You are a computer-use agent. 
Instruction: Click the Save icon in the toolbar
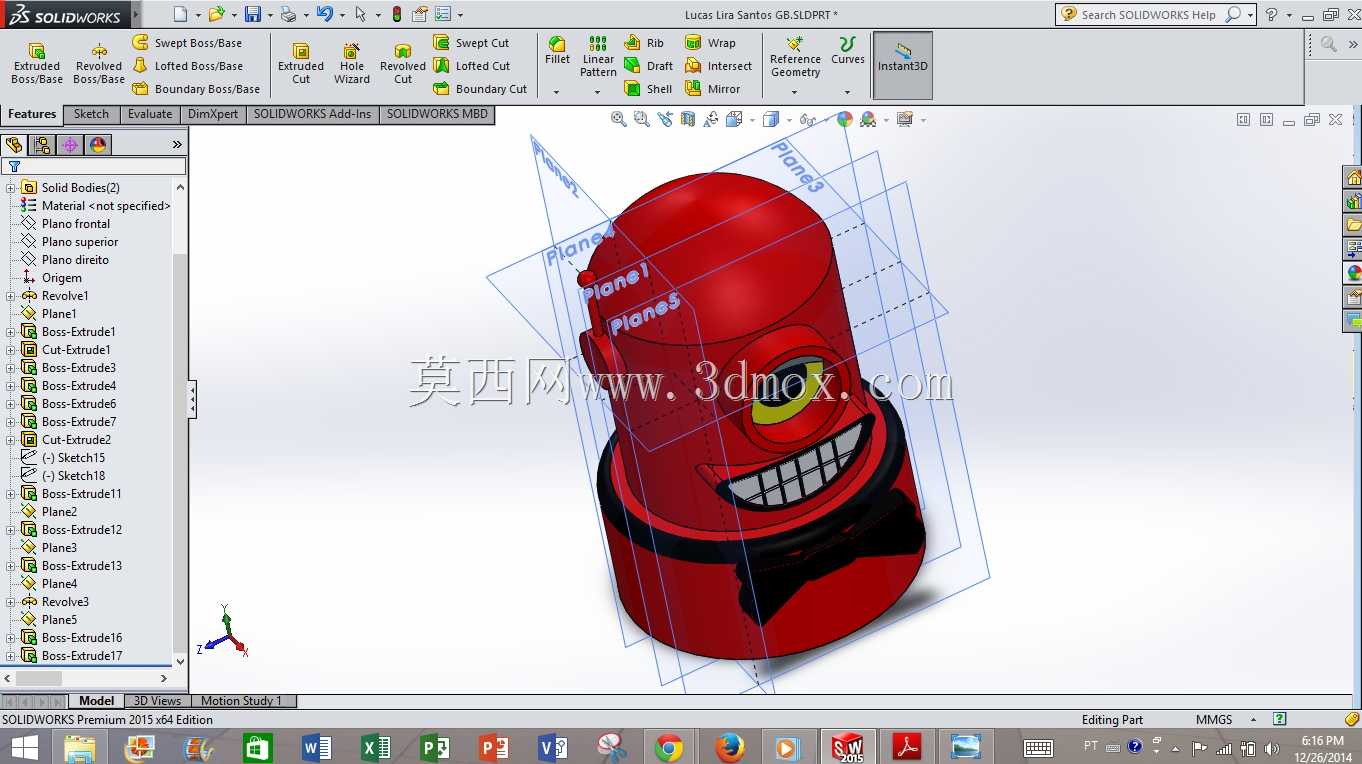click(x=253, y=14)
